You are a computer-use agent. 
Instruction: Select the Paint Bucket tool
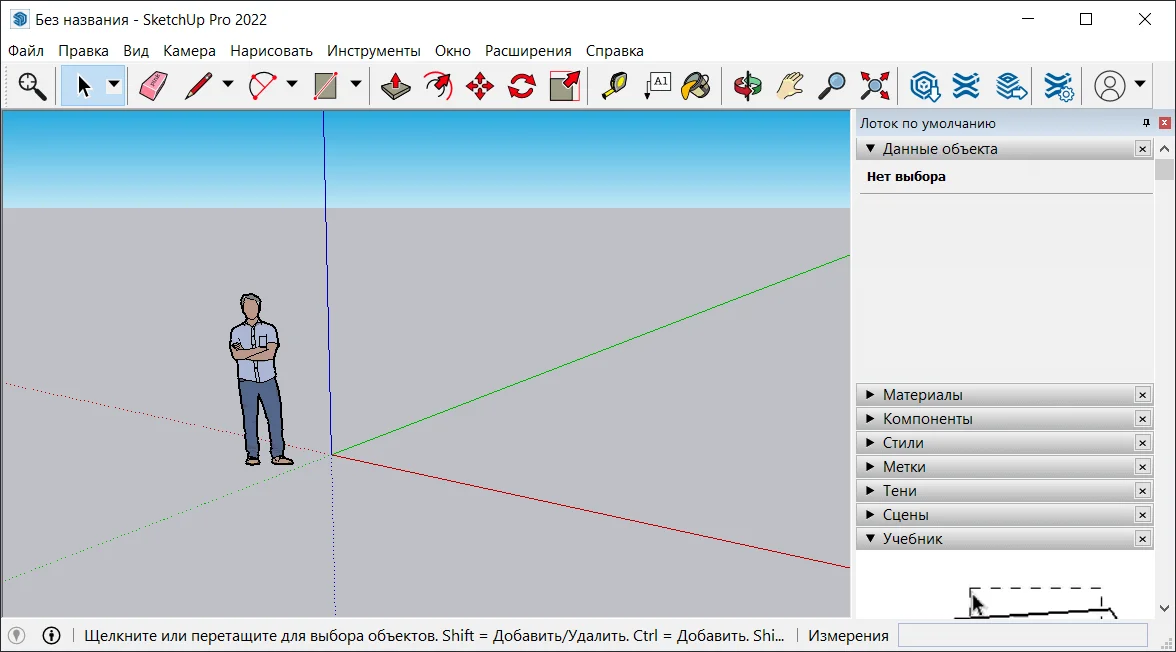tap(696, 86)
